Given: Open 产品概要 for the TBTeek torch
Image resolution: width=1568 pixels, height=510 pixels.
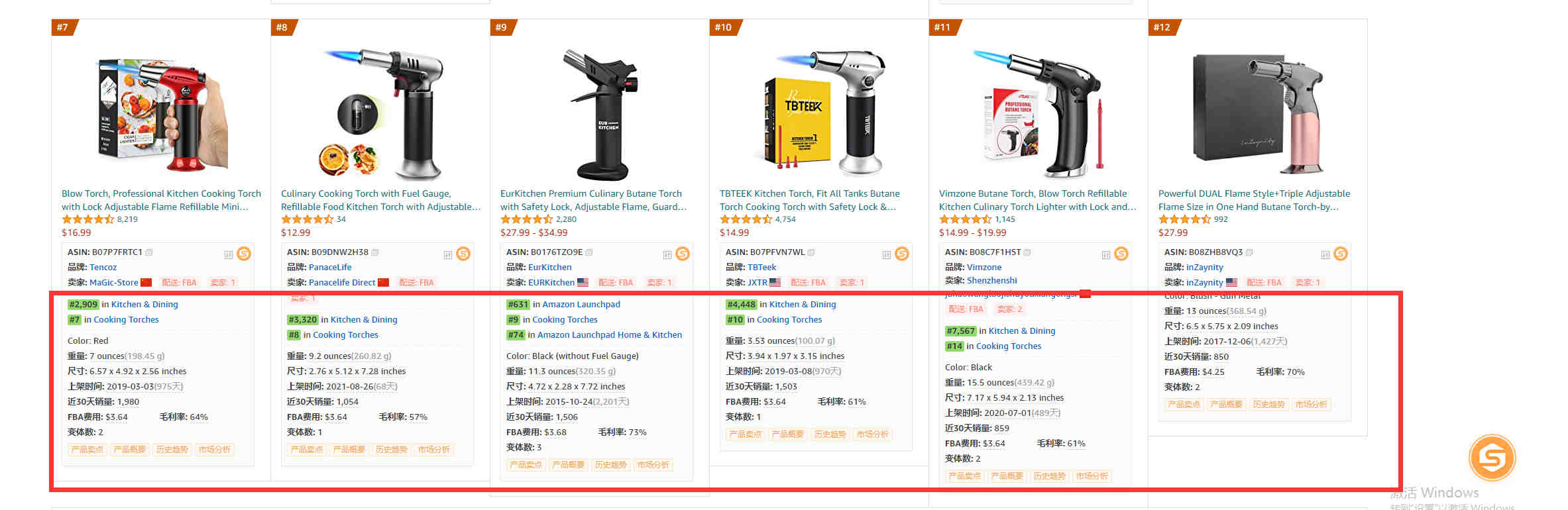Looking at the screenshot, I should pos(788,434).
